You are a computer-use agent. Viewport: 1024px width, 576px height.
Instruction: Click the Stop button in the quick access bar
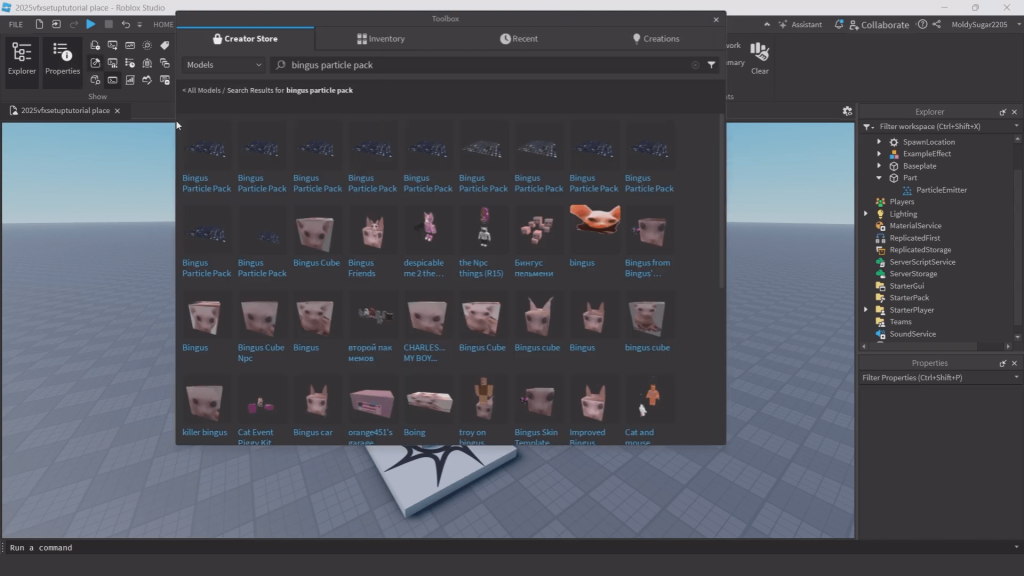pos(108,24)
